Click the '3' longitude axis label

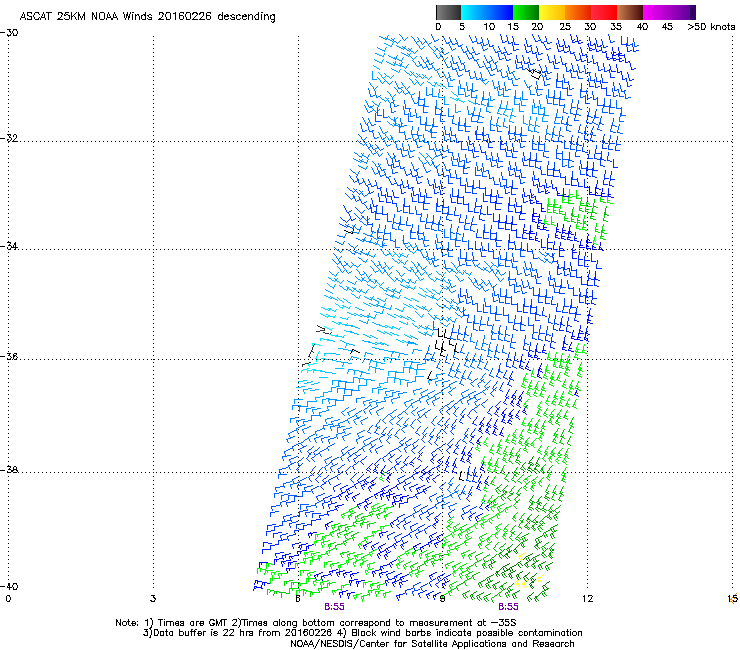coord(153,599)
